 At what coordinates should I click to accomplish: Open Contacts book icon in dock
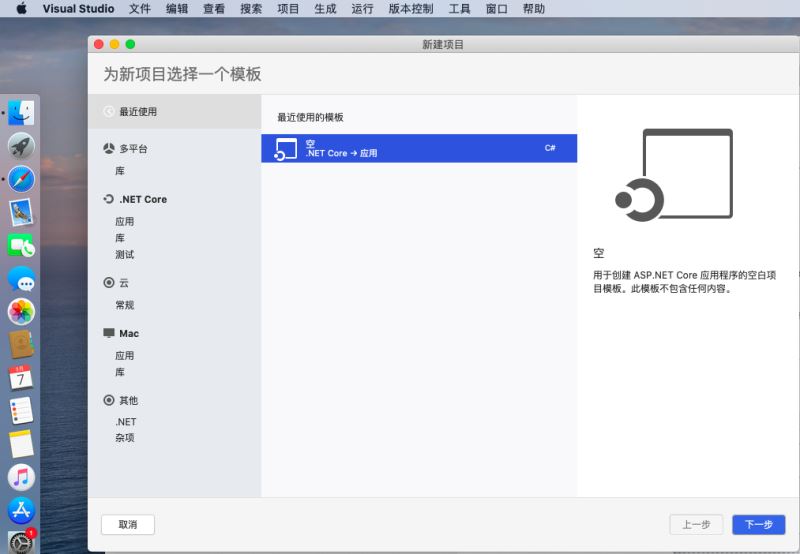tap(21, 345)
